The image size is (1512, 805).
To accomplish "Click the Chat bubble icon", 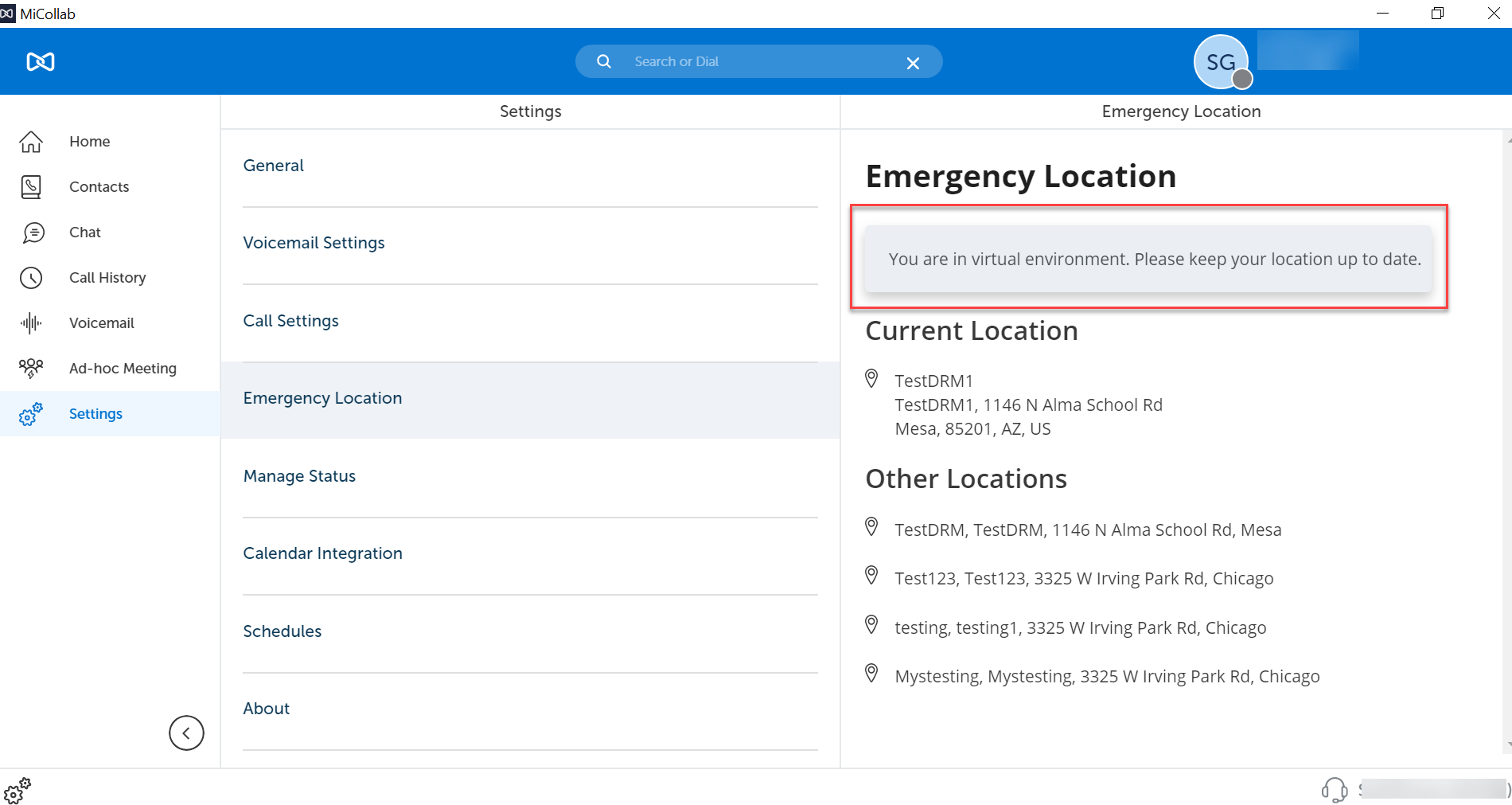I will (x=33, y=233).
